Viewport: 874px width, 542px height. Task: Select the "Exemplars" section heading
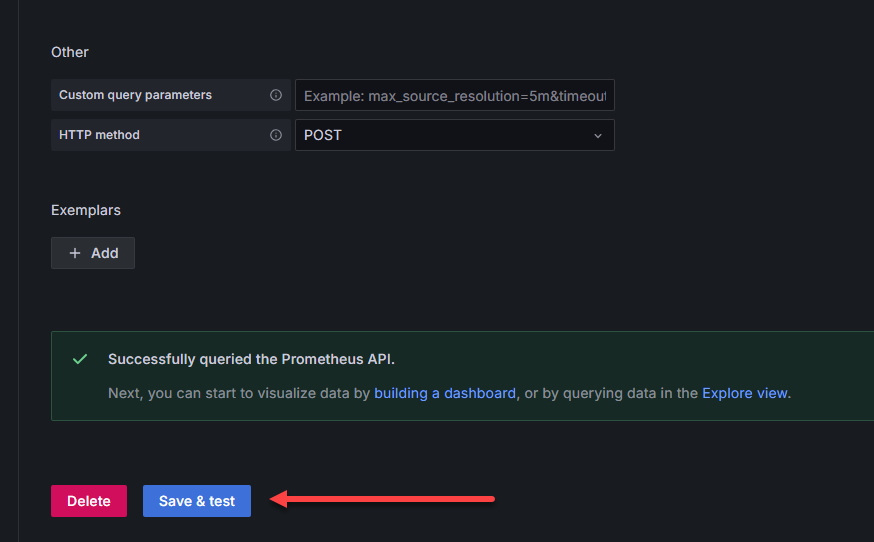coord(86,210)
